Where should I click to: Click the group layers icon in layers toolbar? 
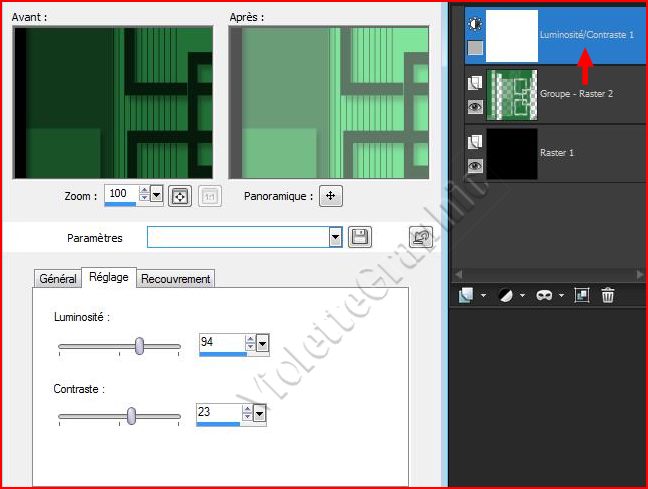[582, 295]
